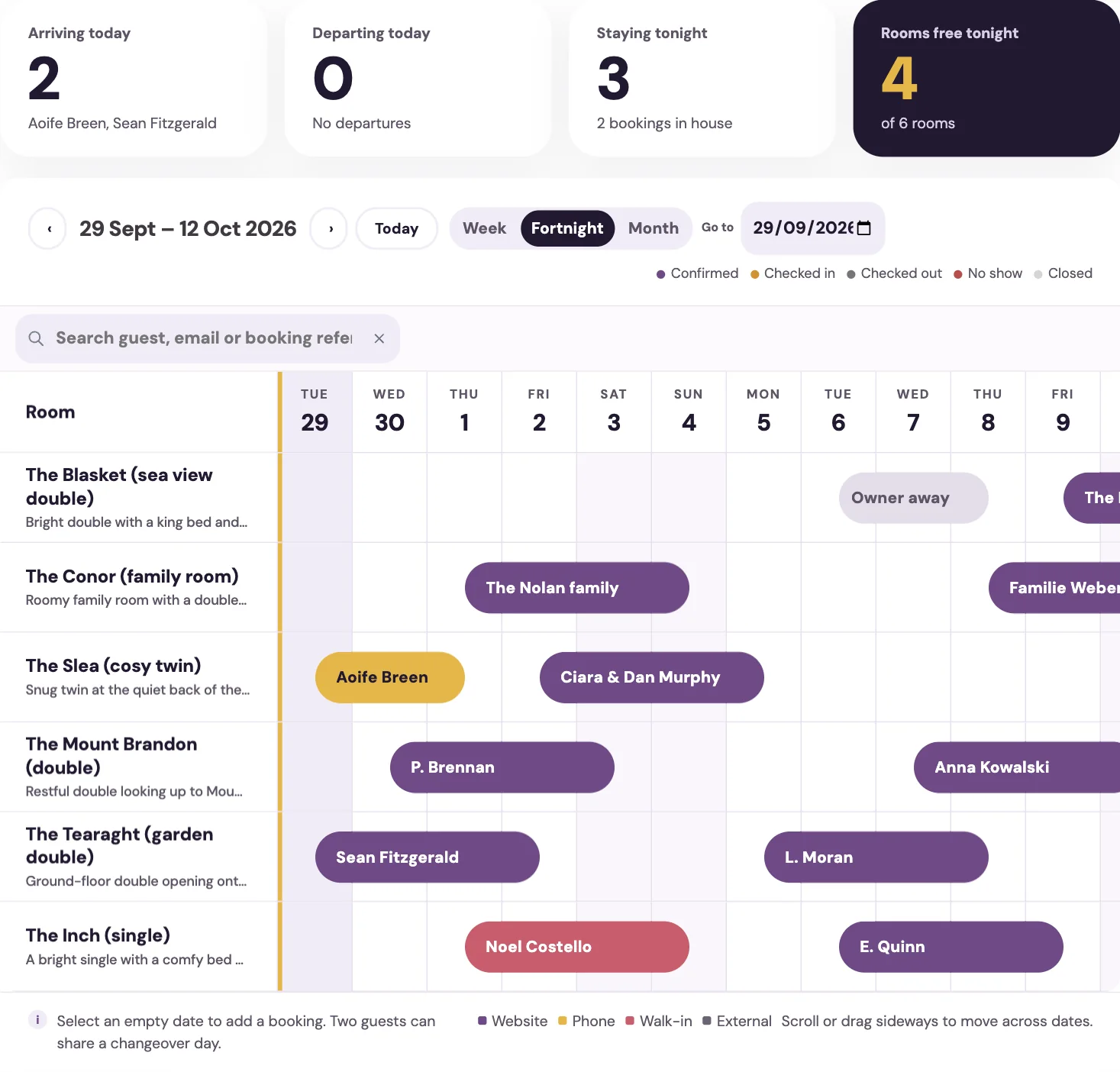Open Aoife Breen booking
The image size is (1120, 1072).
tap(390, 677)
